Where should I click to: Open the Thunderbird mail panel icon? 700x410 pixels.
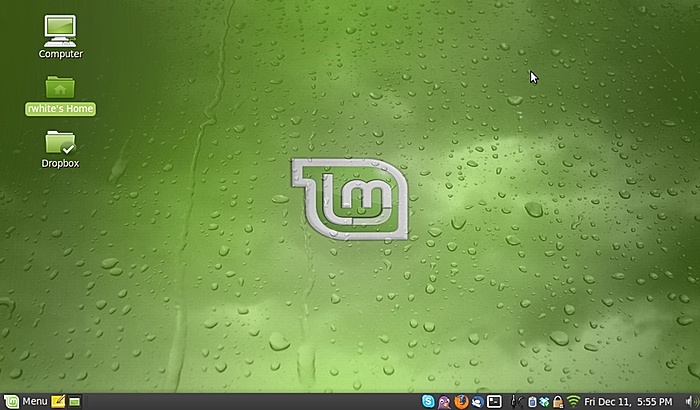tap(477, 402)
